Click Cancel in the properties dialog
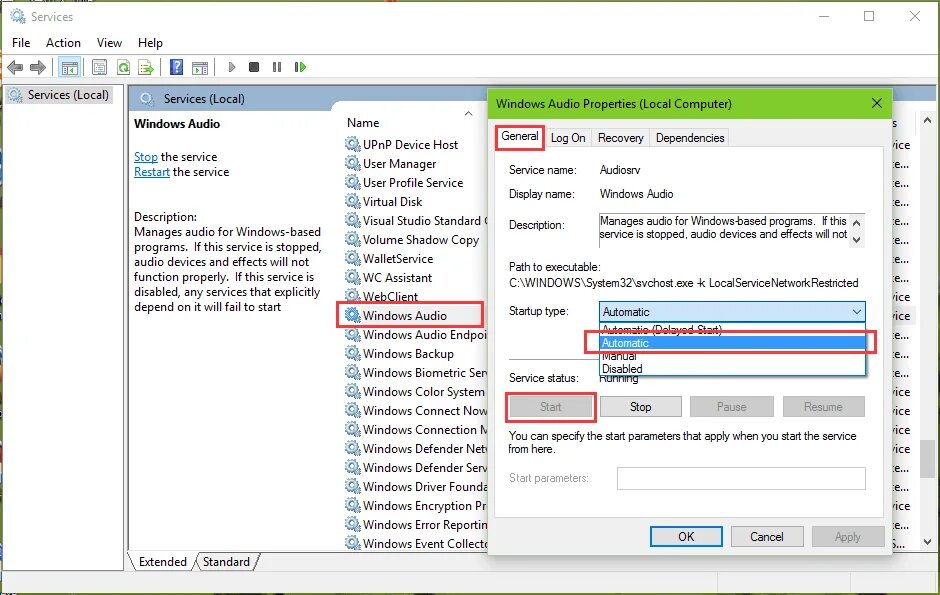This screenshot has width=940, height=595. pyautogui.click(x=767, y=536)
